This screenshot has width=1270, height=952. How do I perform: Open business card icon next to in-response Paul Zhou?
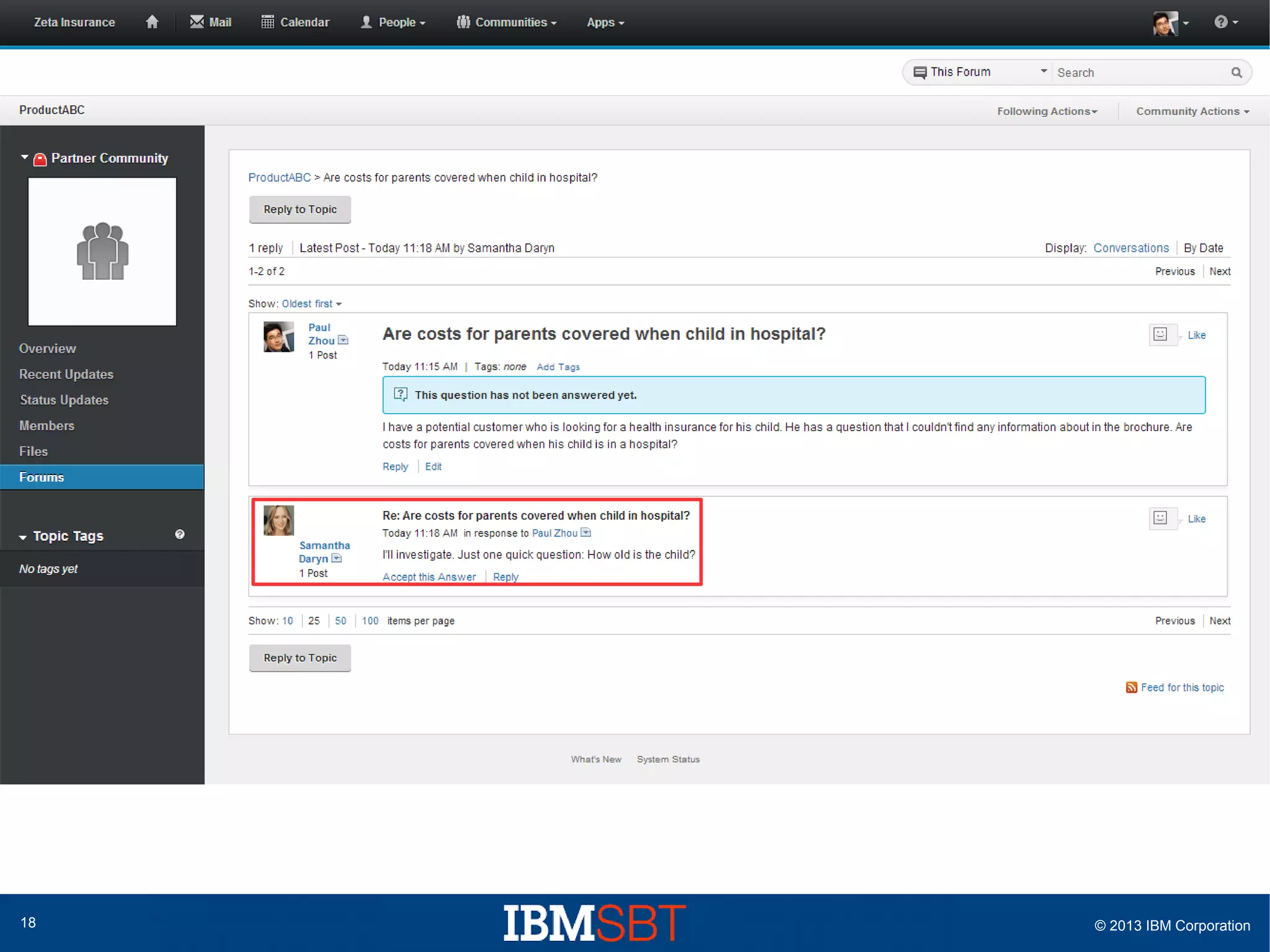[585, 533]
